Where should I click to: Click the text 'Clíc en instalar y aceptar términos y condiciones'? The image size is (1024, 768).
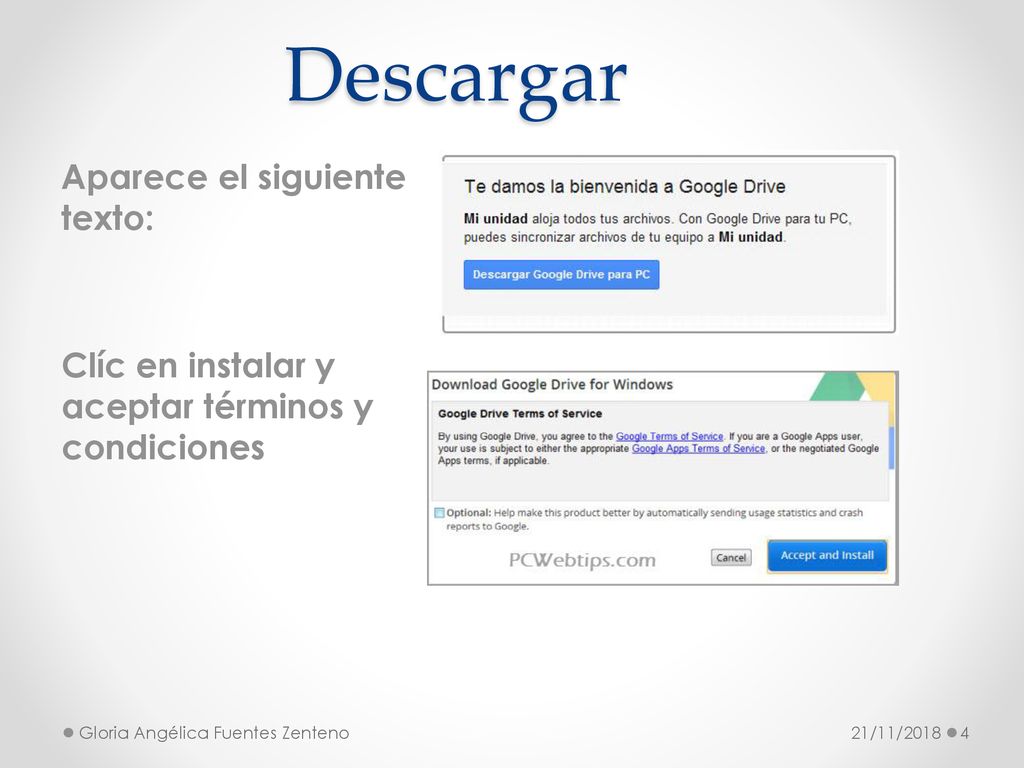click(x=217, y=406)
